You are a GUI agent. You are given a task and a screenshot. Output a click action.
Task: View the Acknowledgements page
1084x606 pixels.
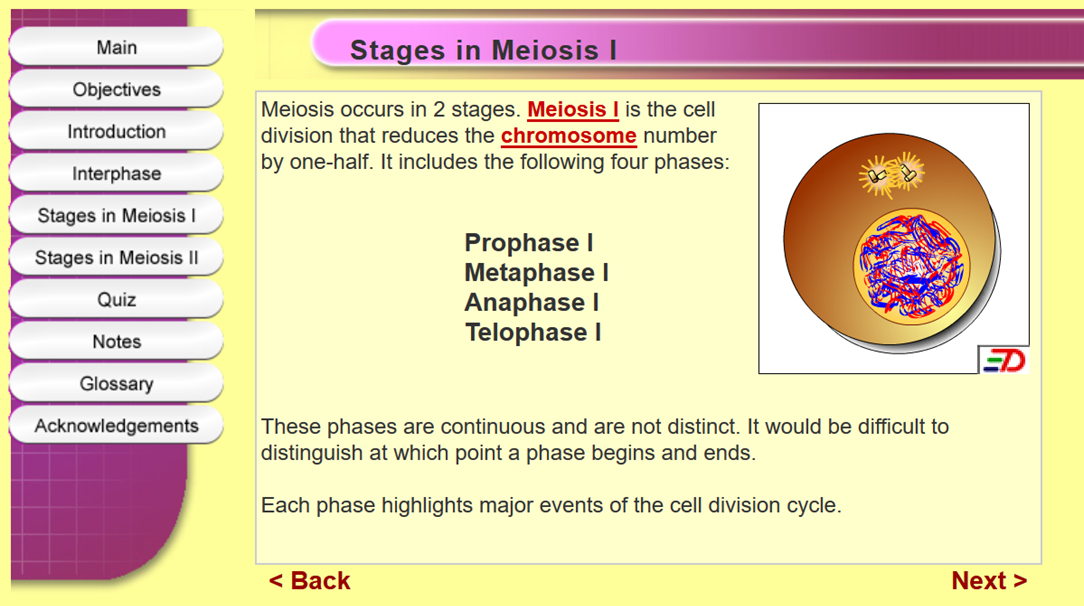(116, 426)
